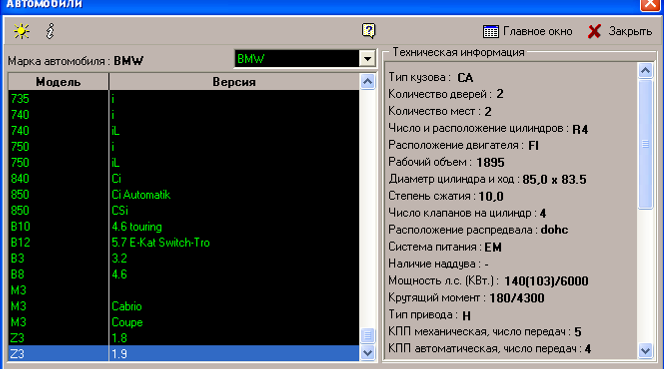The width and height of the screenshot is (664, 369).
Task: Select the 750 i row
Action: [x=183, y=147]
